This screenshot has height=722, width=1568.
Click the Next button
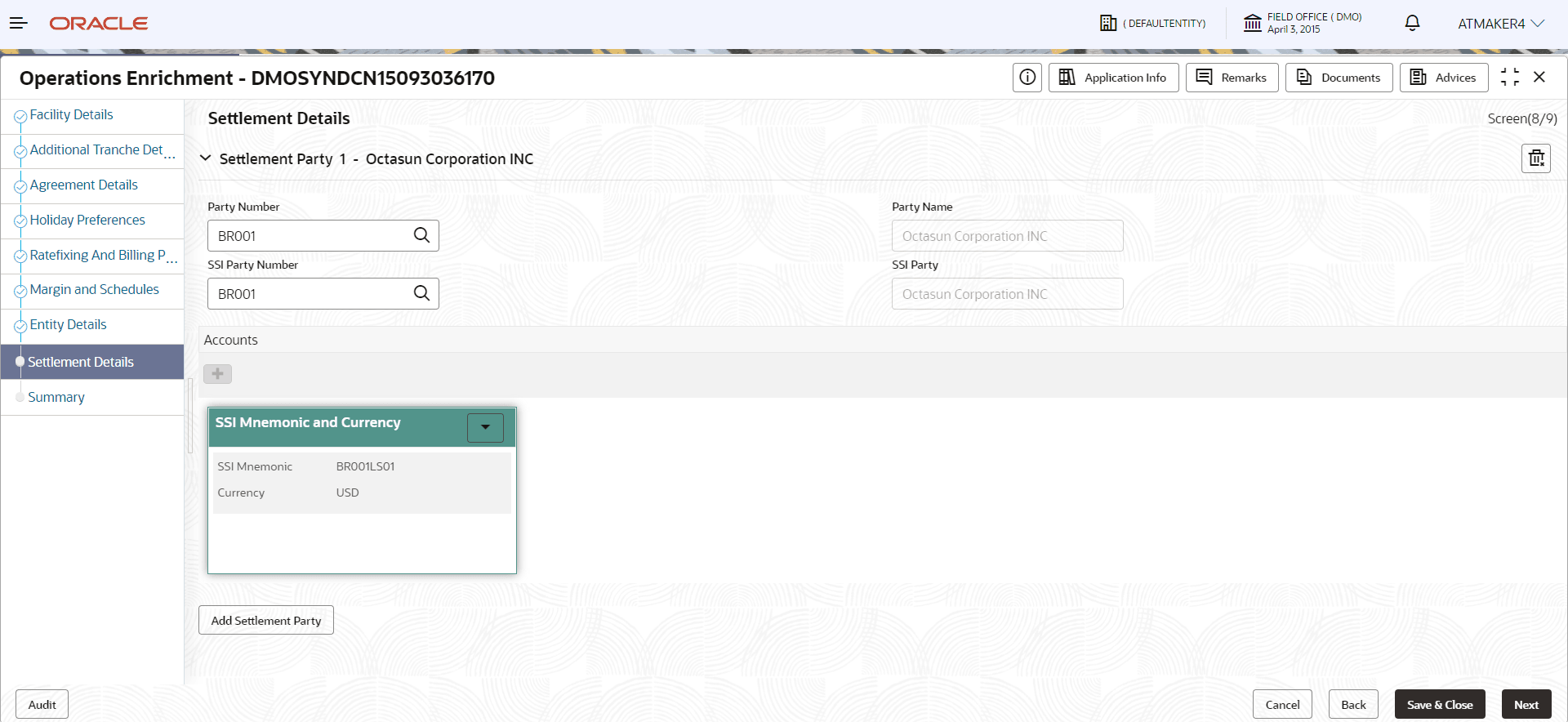[1526, 705]
